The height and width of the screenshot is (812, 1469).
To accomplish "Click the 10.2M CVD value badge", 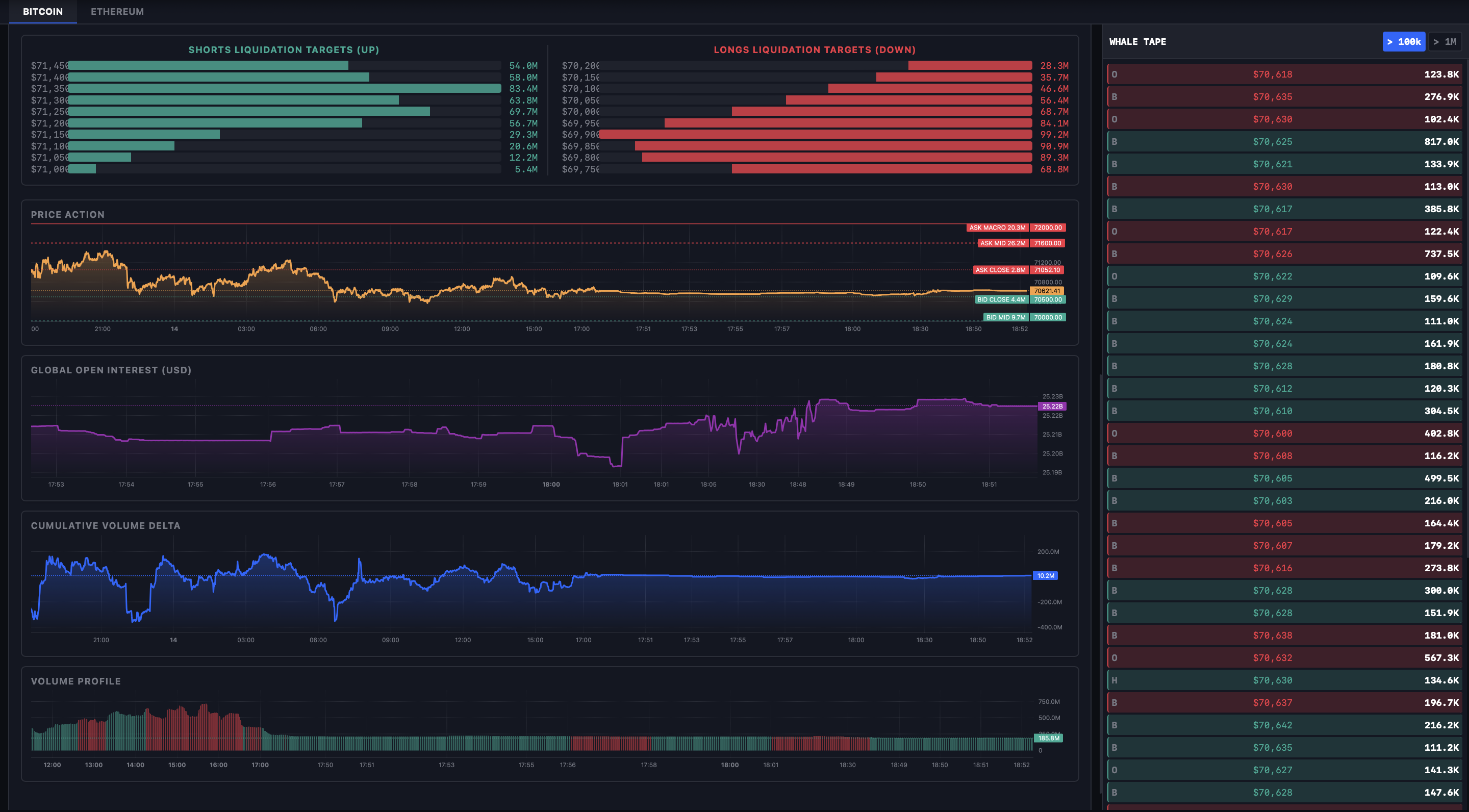I will pyautogui.click(x=1045, y=575).
